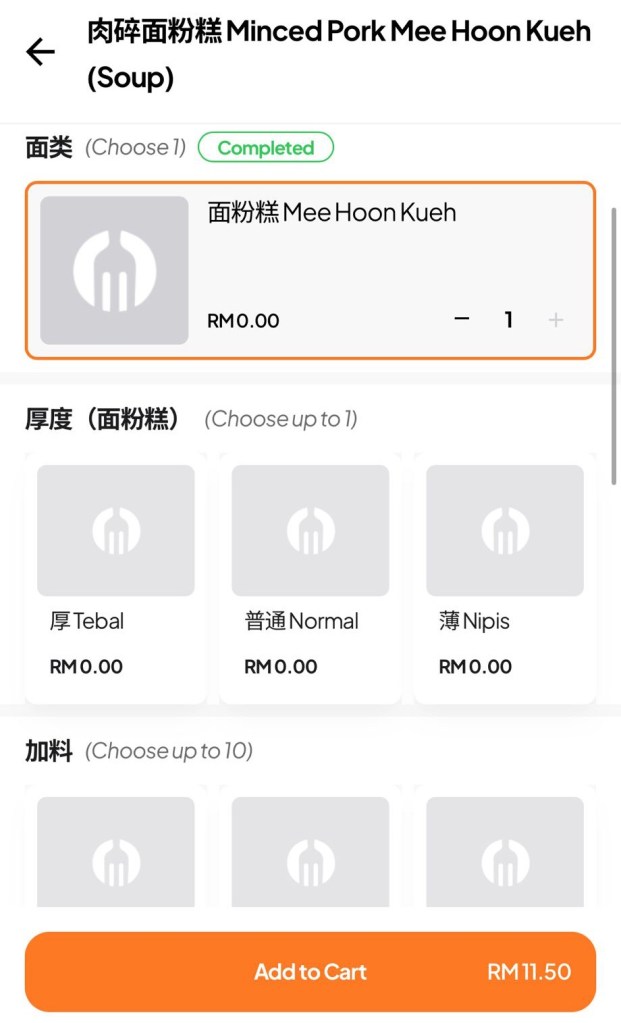Tap the Completed status badge

(266, 148)
